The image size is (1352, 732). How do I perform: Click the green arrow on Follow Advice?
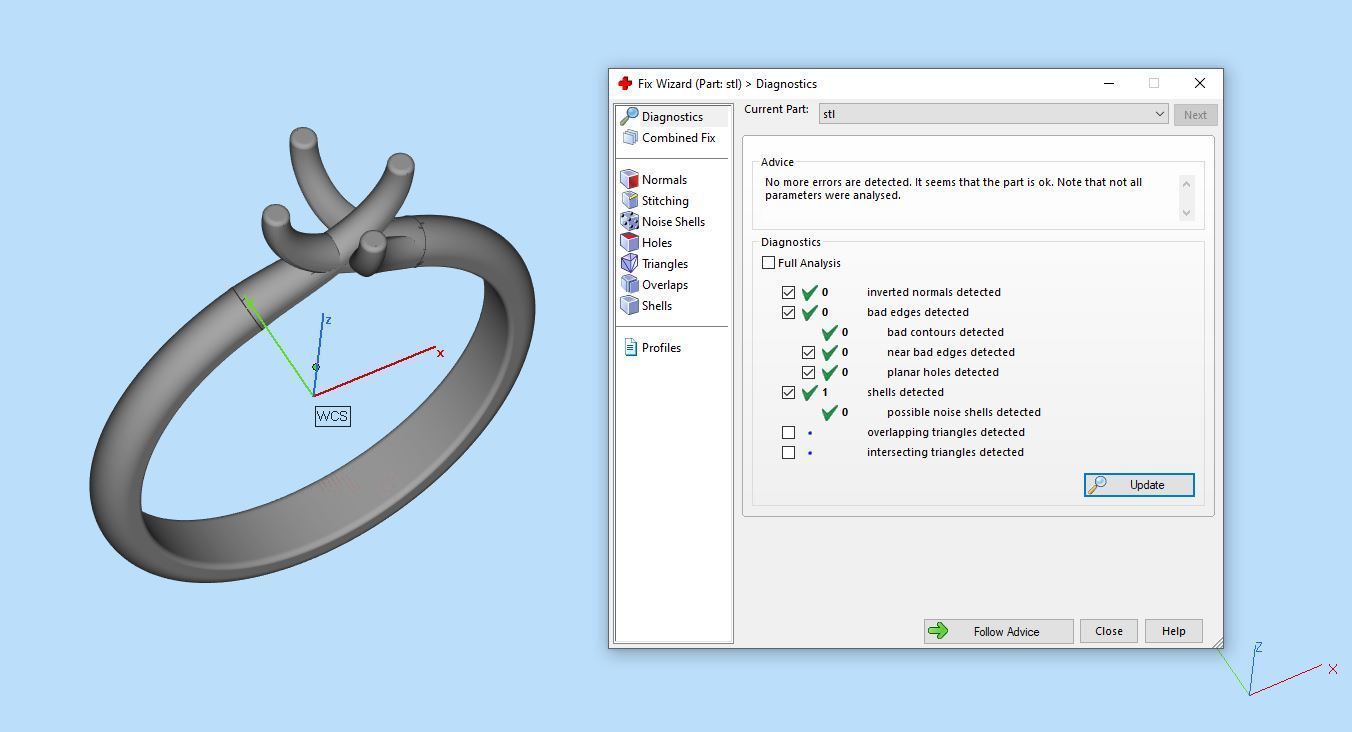pos(938,631)
